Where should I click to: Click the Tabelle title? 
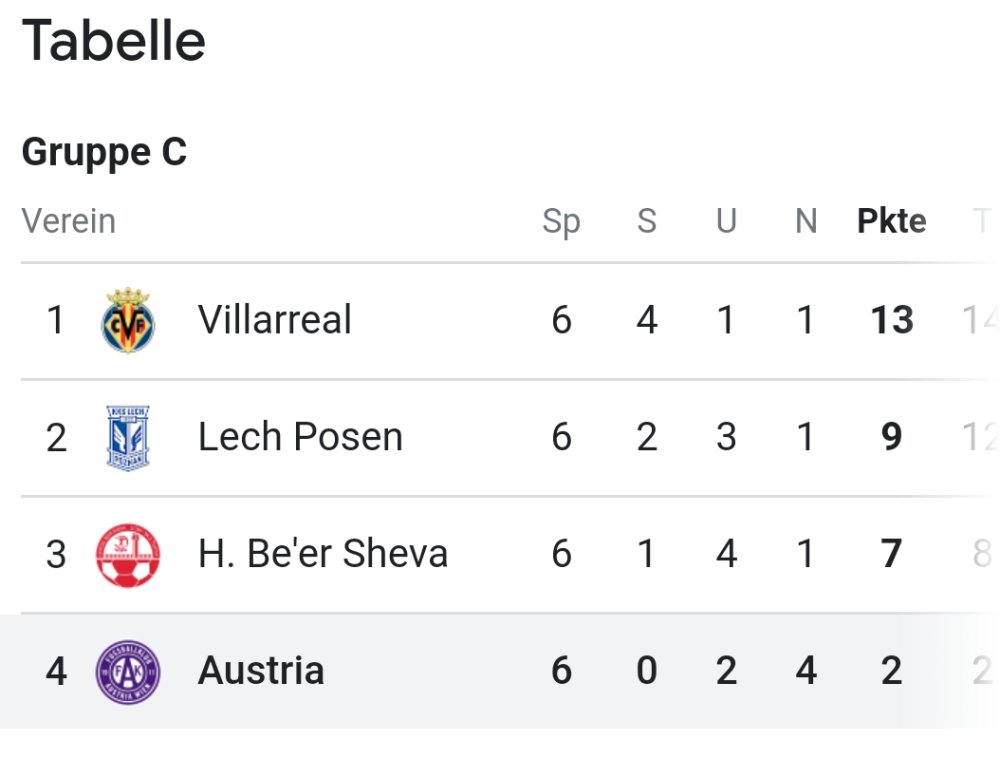click(113, 42)
